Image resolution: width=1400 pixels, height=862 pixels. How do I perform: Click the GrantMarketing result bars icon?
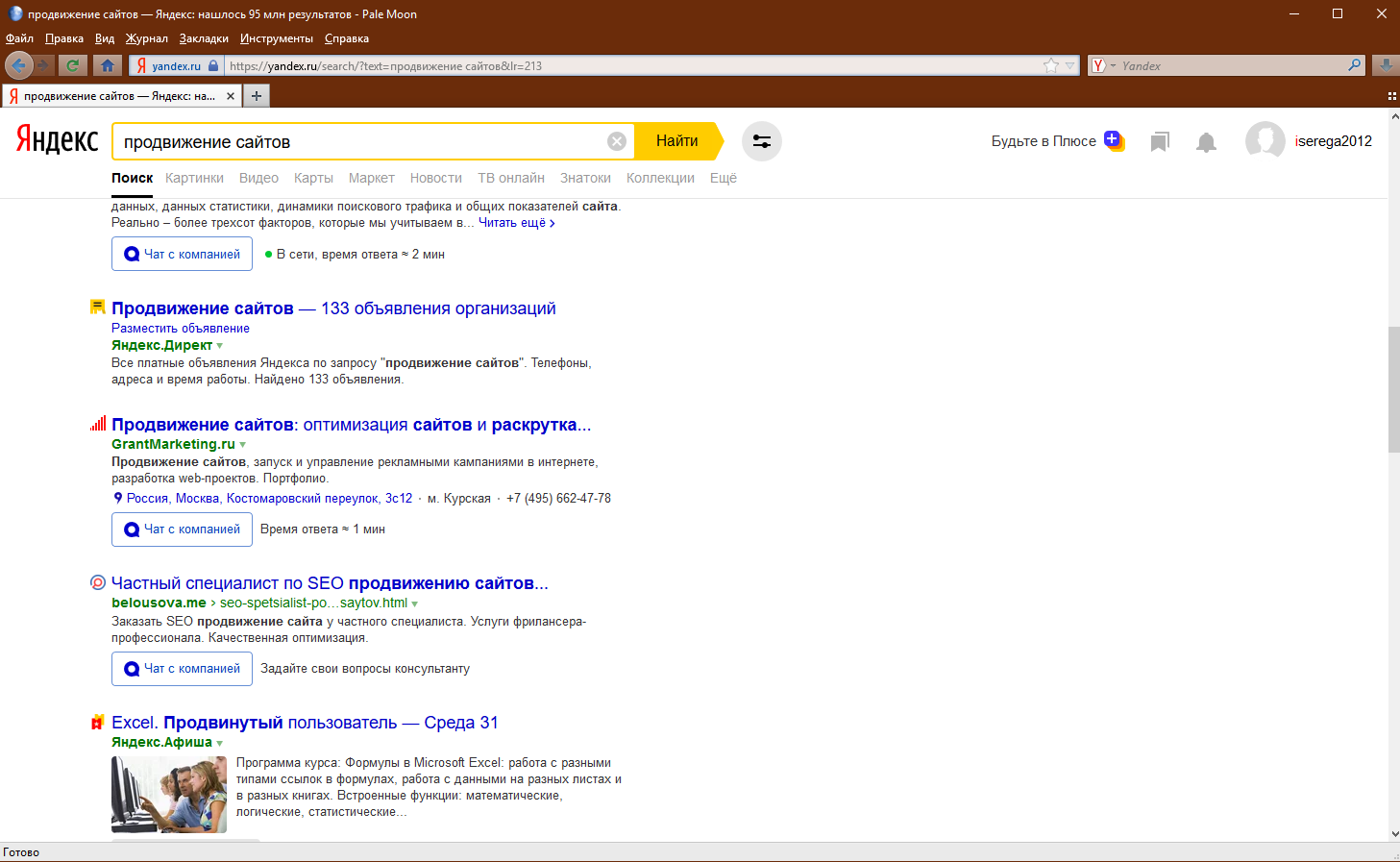pyautogui.click(x=98, y=424)
